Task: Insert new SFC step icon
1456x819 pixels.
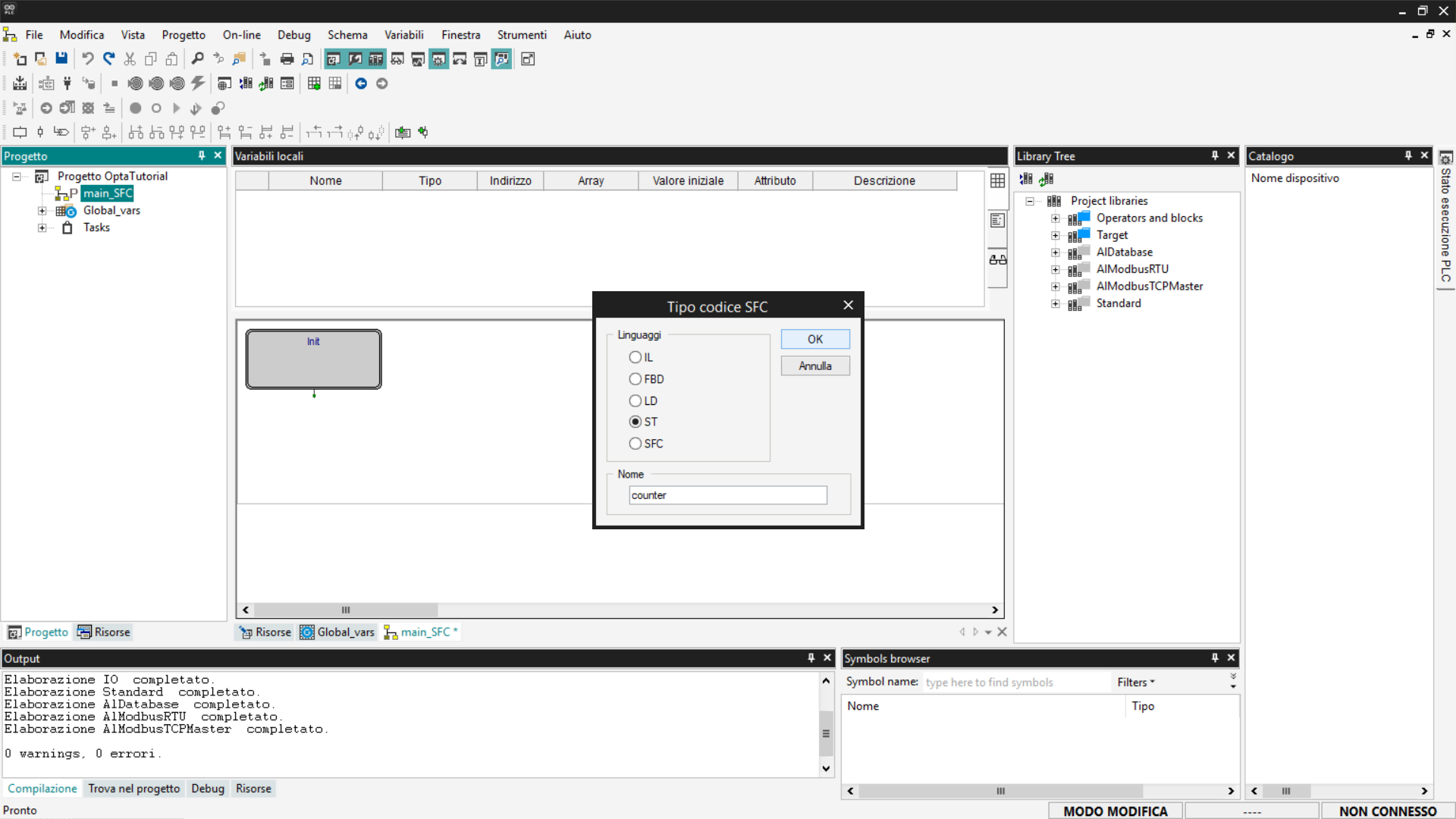Action: click(20, 132)
